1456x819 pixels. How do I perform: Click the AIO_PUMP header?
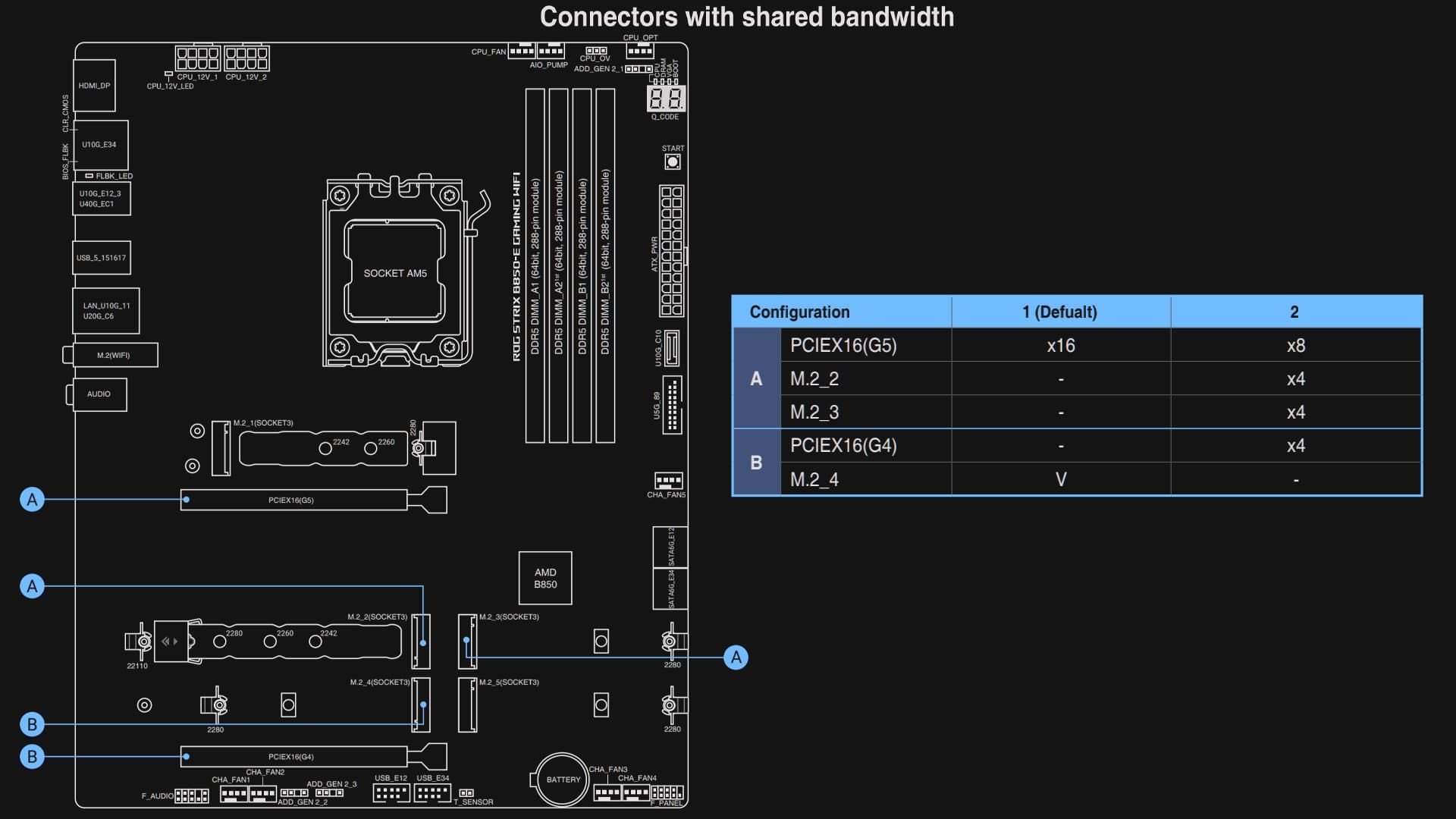551,51
